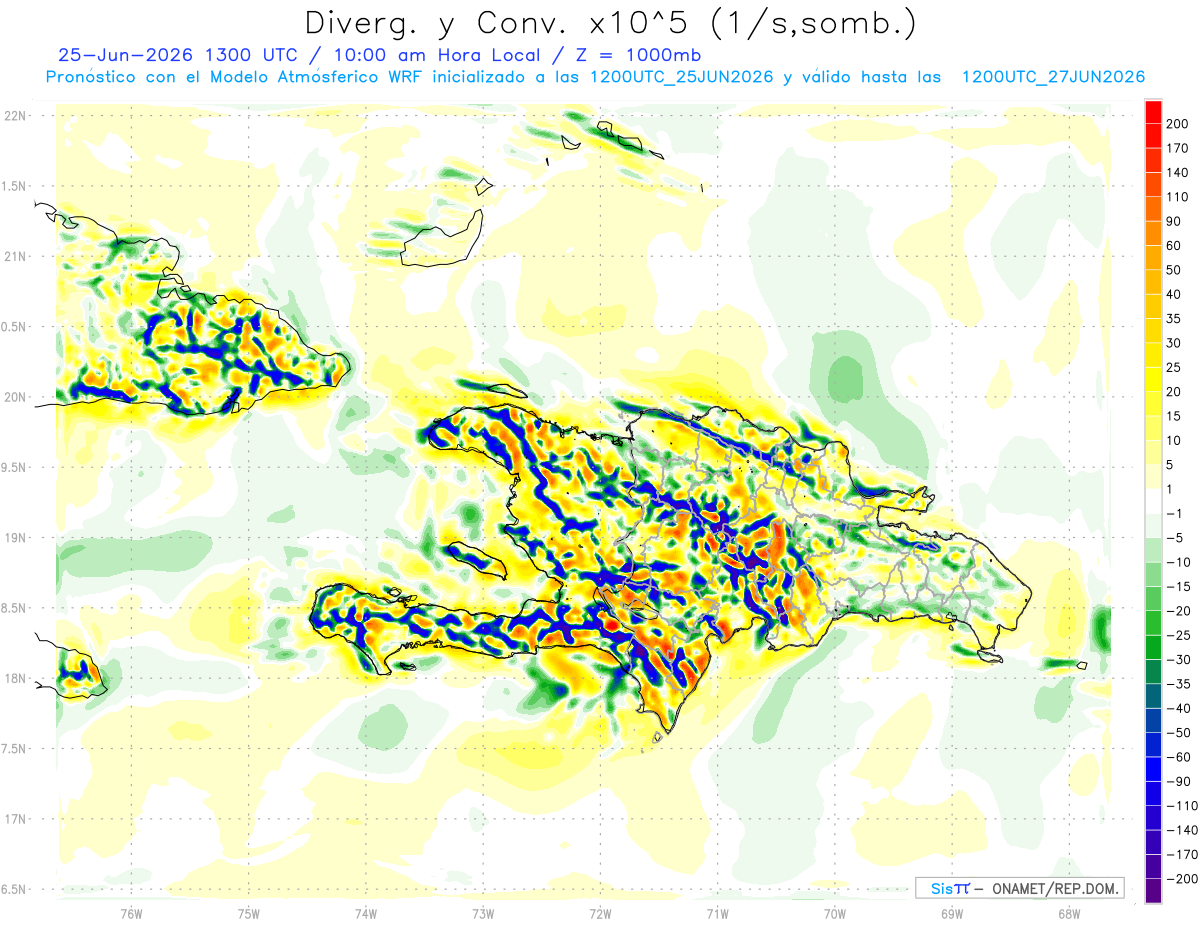Click the '20N' latitude label
Viewport: 1200px width, 927px height.
pos(15,397)
